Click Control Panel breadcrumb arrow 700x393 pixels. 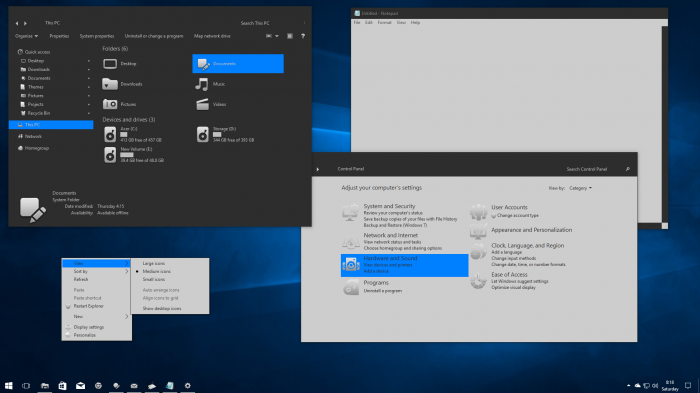[x=318, y=169]
